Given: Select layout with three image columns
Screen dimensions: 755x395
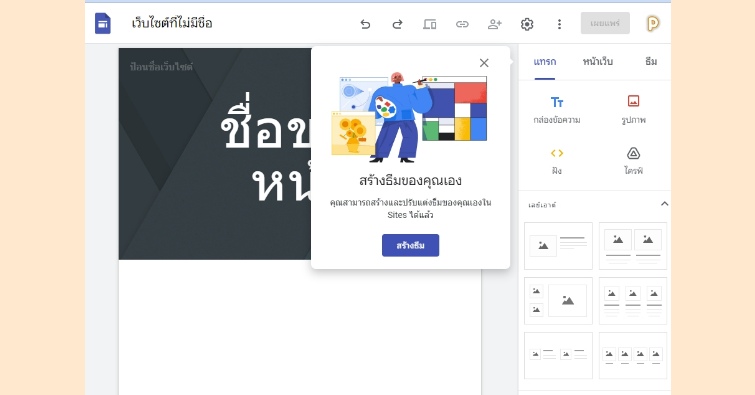Looking at the screenshot, I should pyautogui.click(x=633, y=301).
